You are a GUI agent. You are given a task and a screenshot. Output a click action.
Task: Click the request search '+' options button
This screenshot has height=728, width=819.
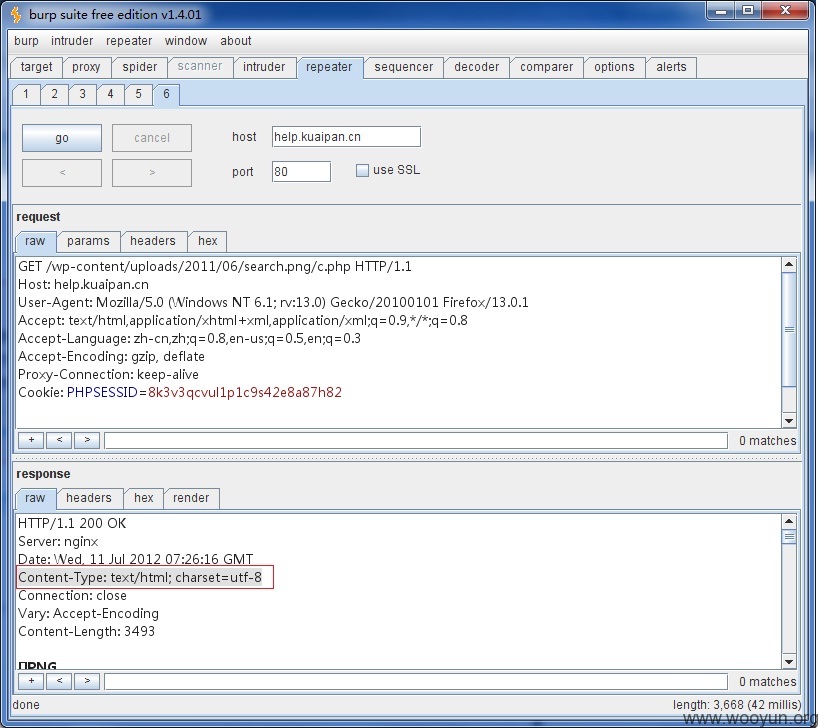(31, 440)
